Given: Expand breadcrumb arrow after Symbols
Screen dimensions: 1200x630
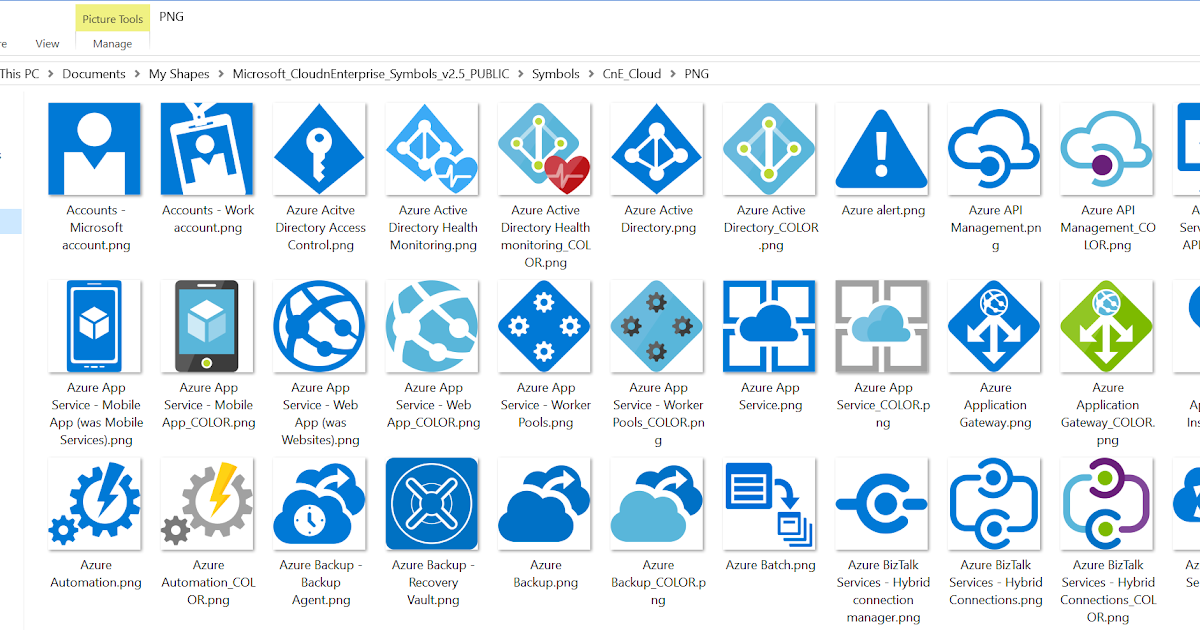Looking at the screenshot, I should pos(592,74).
